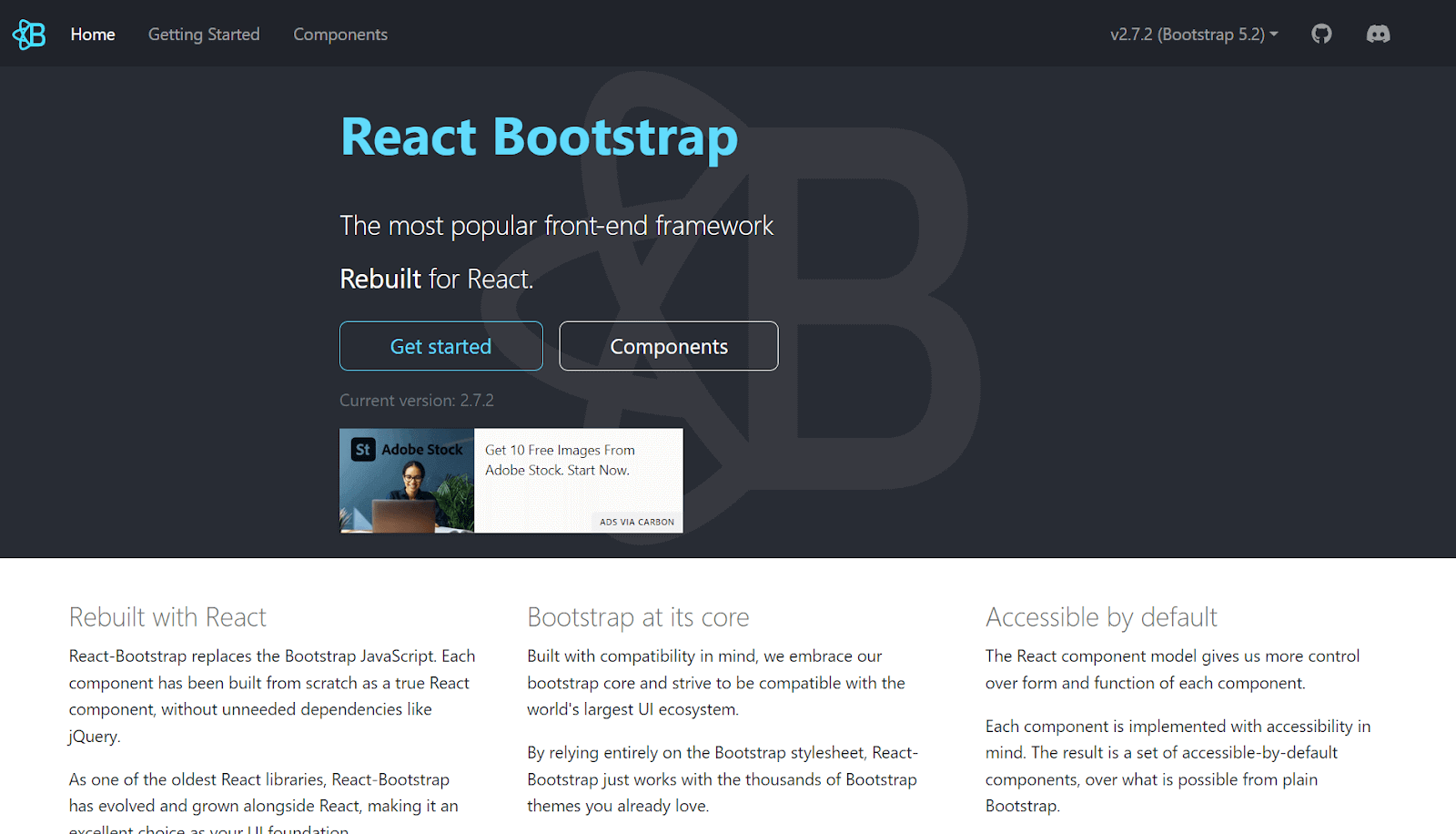1456x834 pixels.
Task: Click the 'Rebuilt for React' tagline
Action: [x=437, y=279]
